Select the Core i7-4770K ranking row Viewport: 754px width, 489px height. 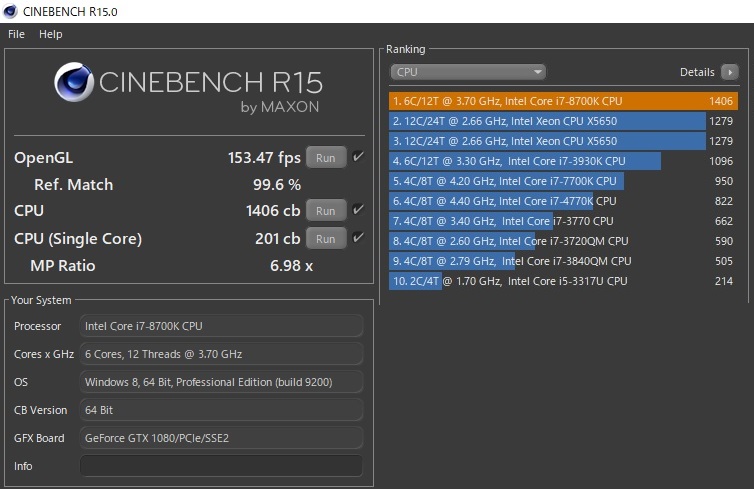click(563, 201)
